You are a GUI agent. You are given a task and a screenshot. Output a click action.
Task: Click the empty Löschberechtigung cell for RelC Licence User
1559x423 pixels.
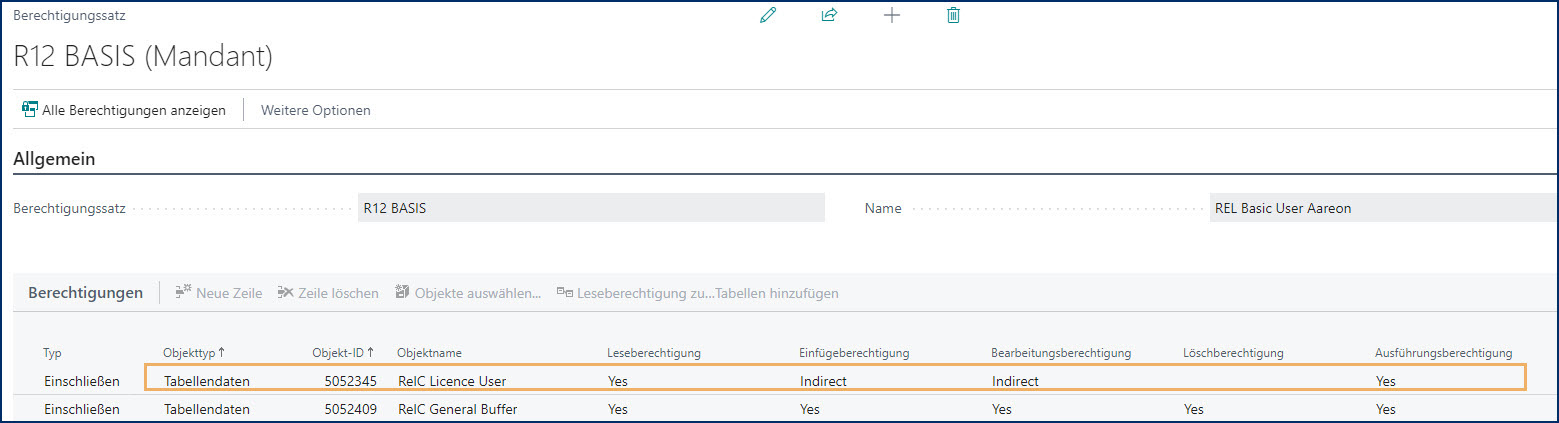click(1270, 381)
